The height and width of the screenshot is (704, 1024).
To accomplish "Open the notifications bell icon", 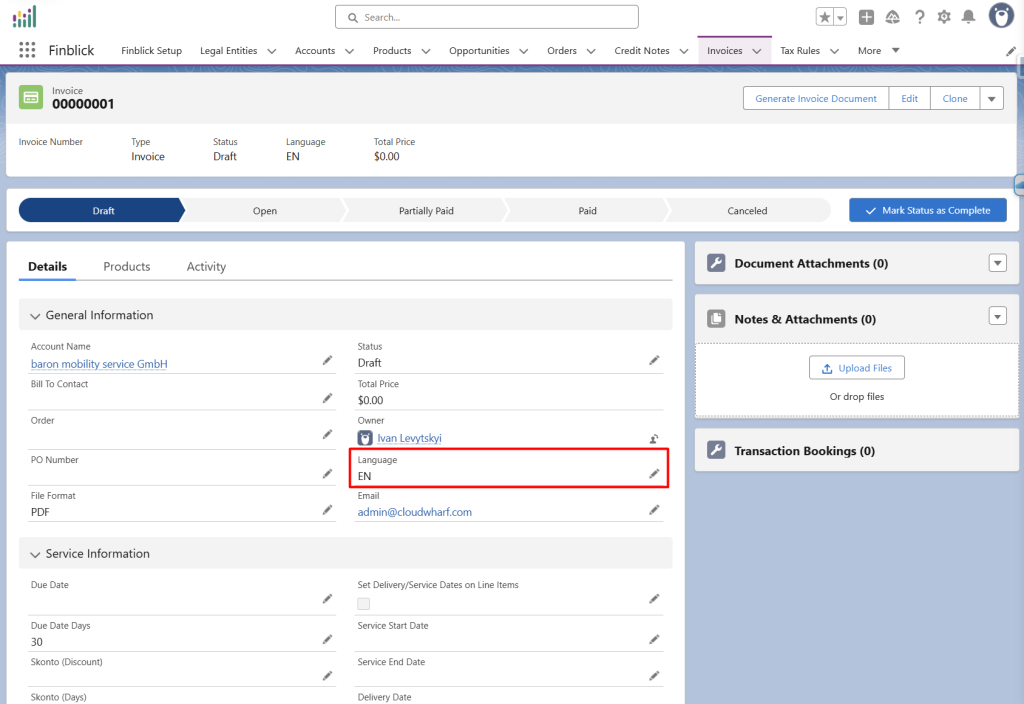I will pyautogui.click(x=968, y=17).
